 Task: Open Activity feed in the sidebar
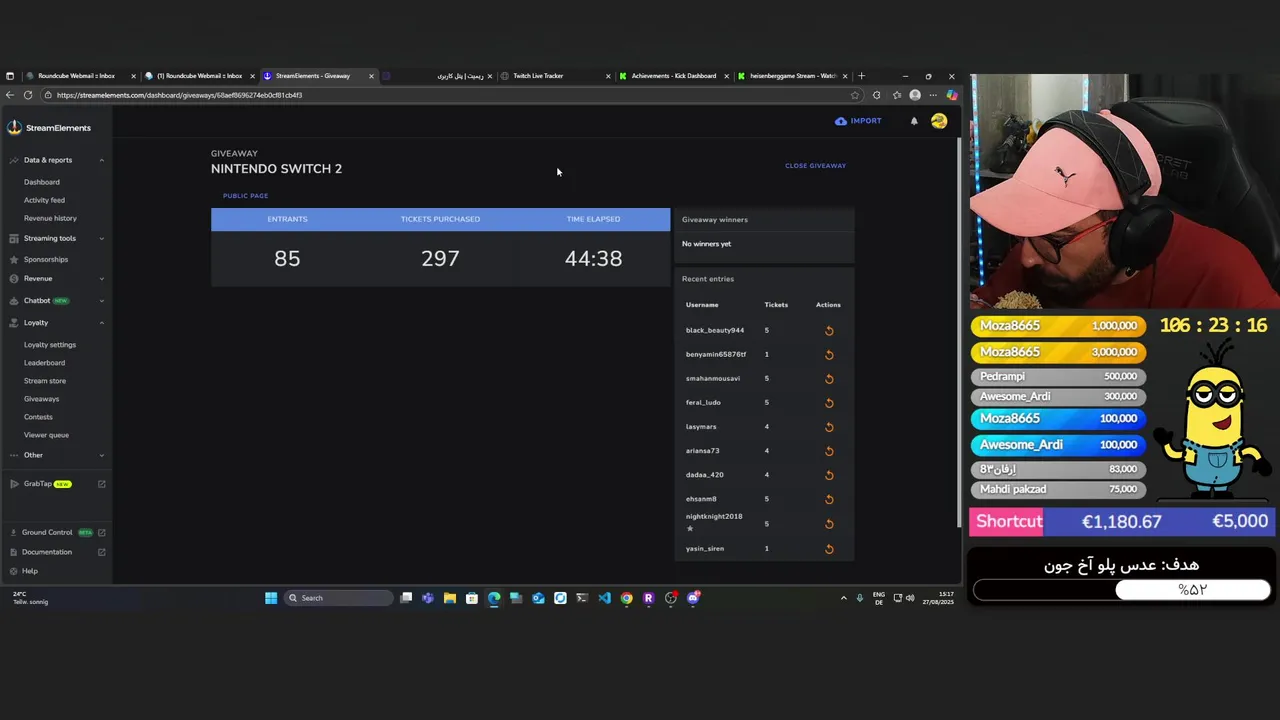44,200
